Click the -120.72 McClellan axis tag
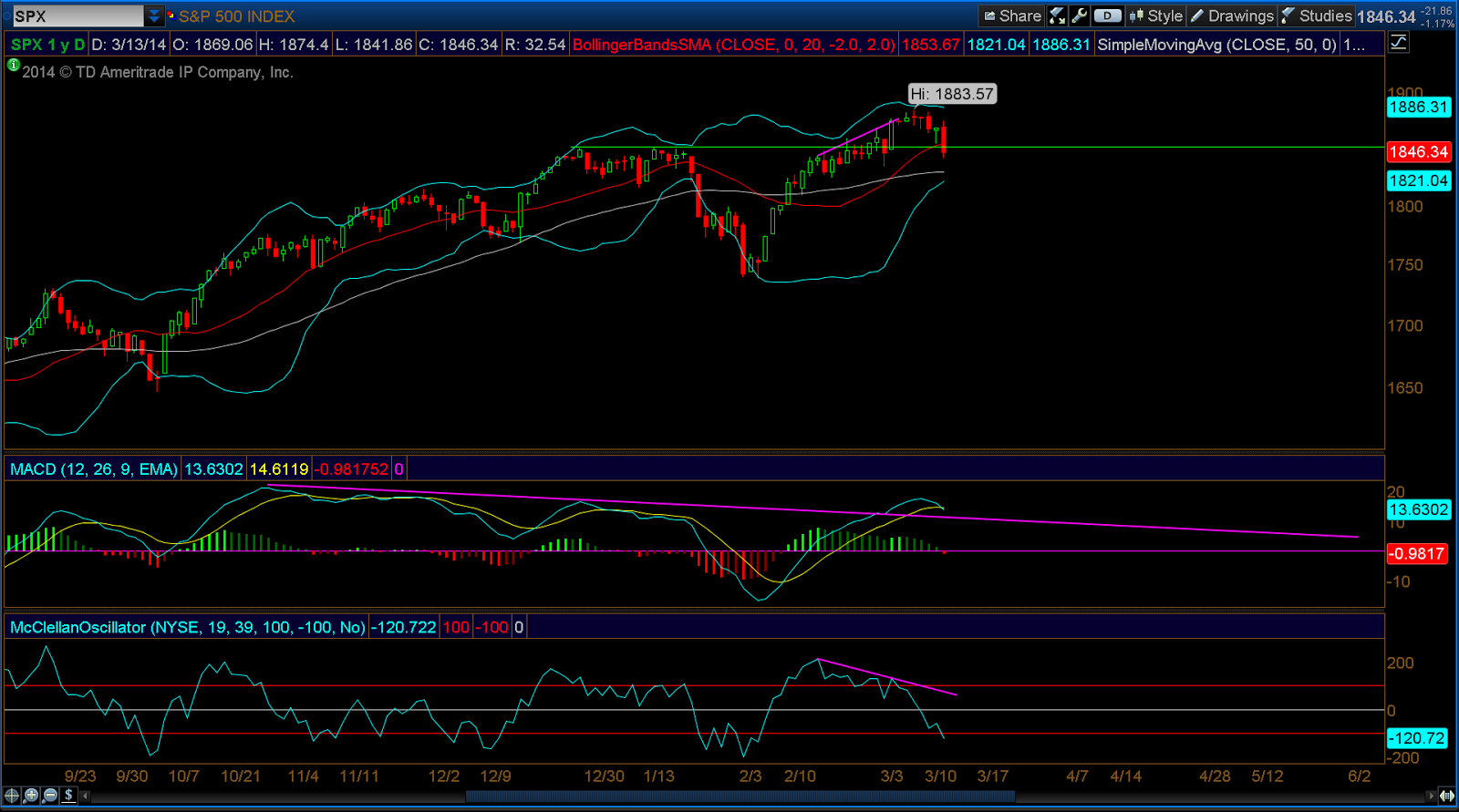This screenshot has width=1459, height=812. (x=1417, y=738)
